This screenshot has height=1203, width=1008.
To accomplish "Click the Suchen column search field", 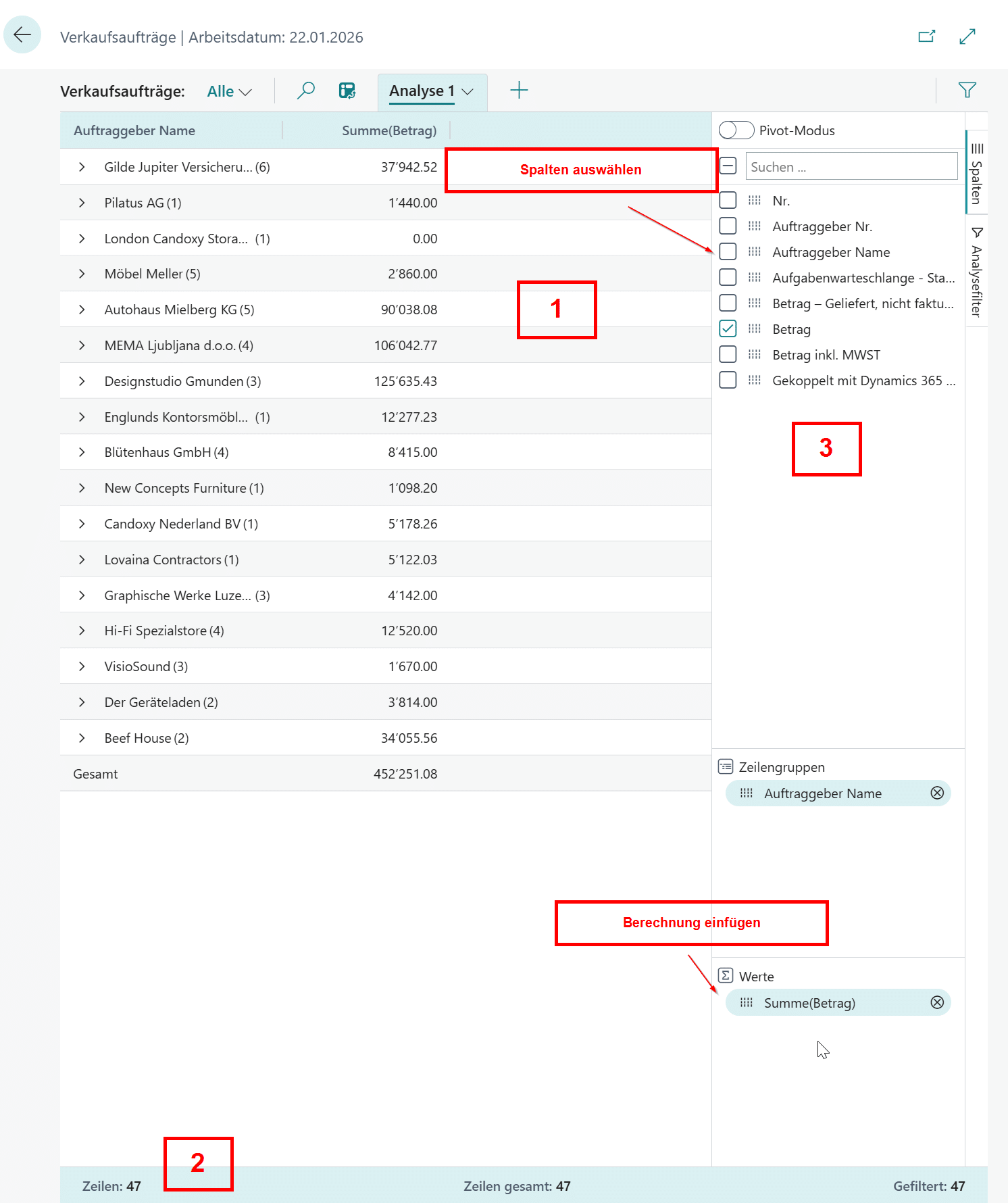I will [851, 167].
